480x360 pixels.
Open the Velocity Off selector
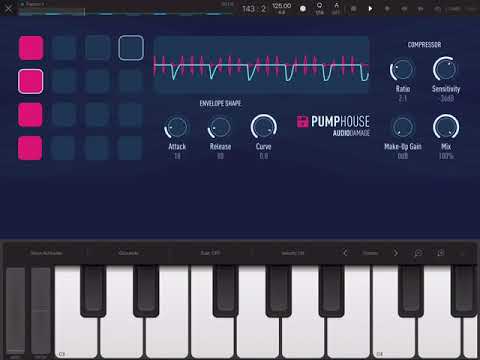coord(293,253)
